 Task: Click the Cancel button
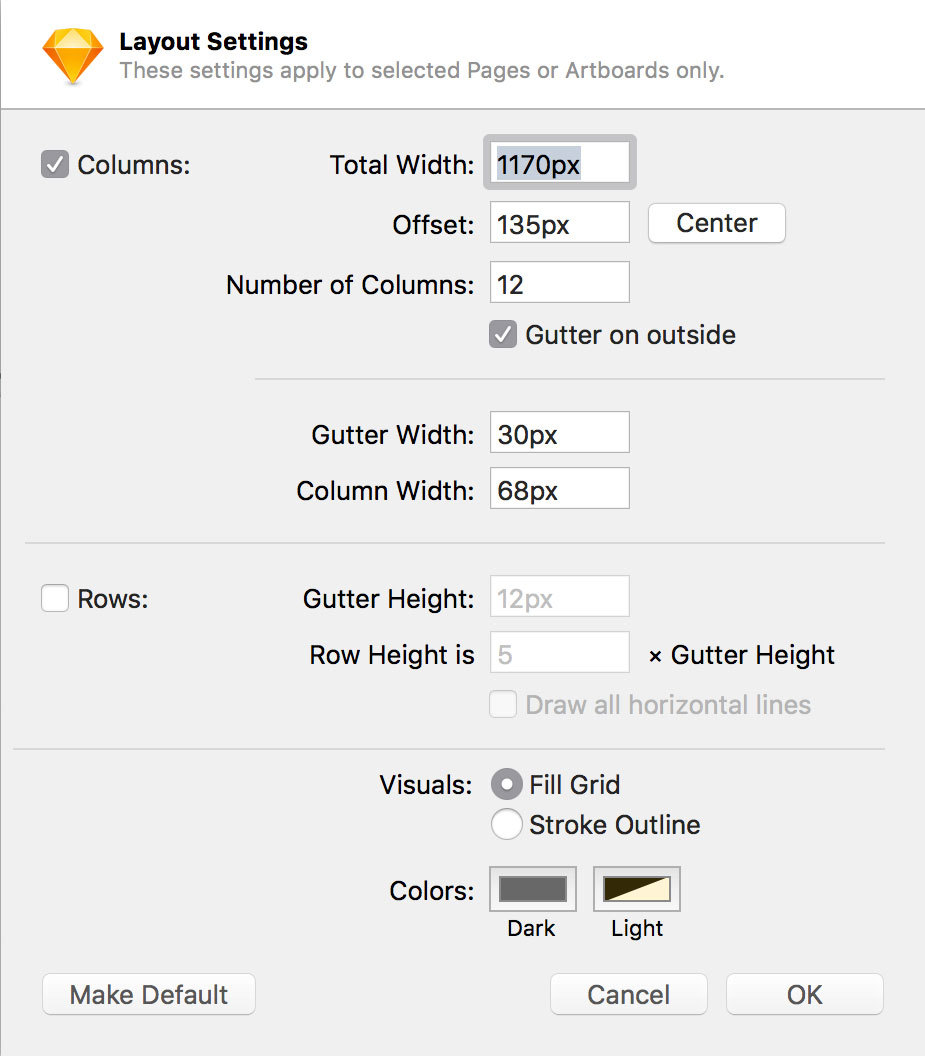click(628, 994)
